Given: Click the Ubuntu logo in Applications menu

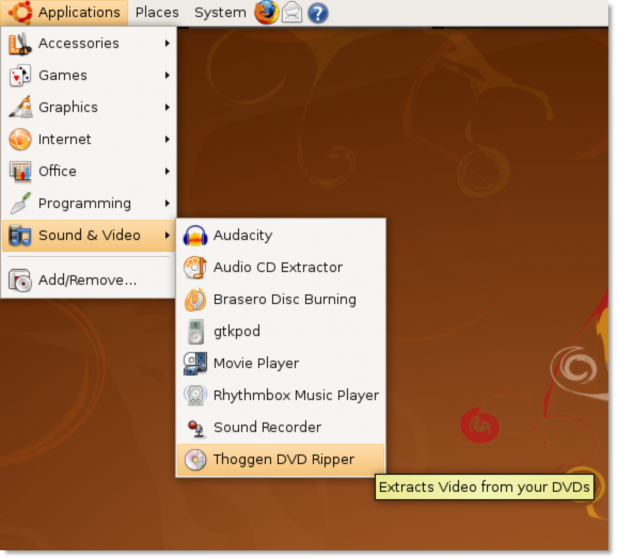Looking at the screenshot, I should coord(20,12).
